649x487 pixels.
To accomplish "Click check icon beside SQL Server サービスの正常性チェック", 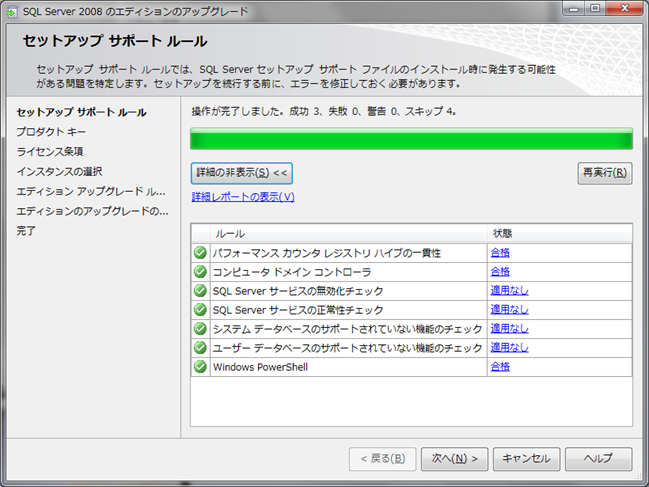I will tap(200, 309).
